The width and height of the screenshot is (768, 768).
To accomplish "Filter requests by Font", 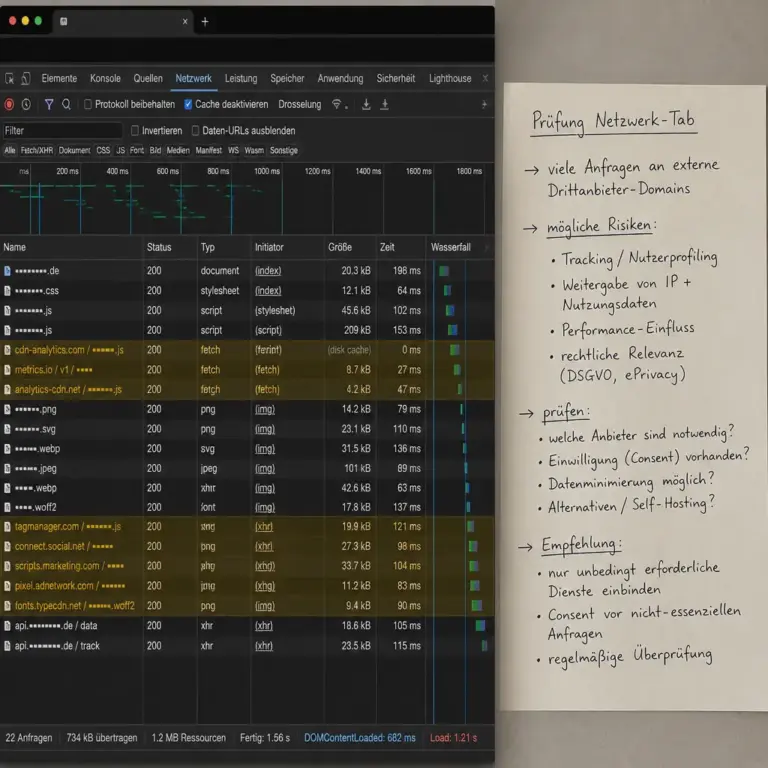I will coord(137,150).
